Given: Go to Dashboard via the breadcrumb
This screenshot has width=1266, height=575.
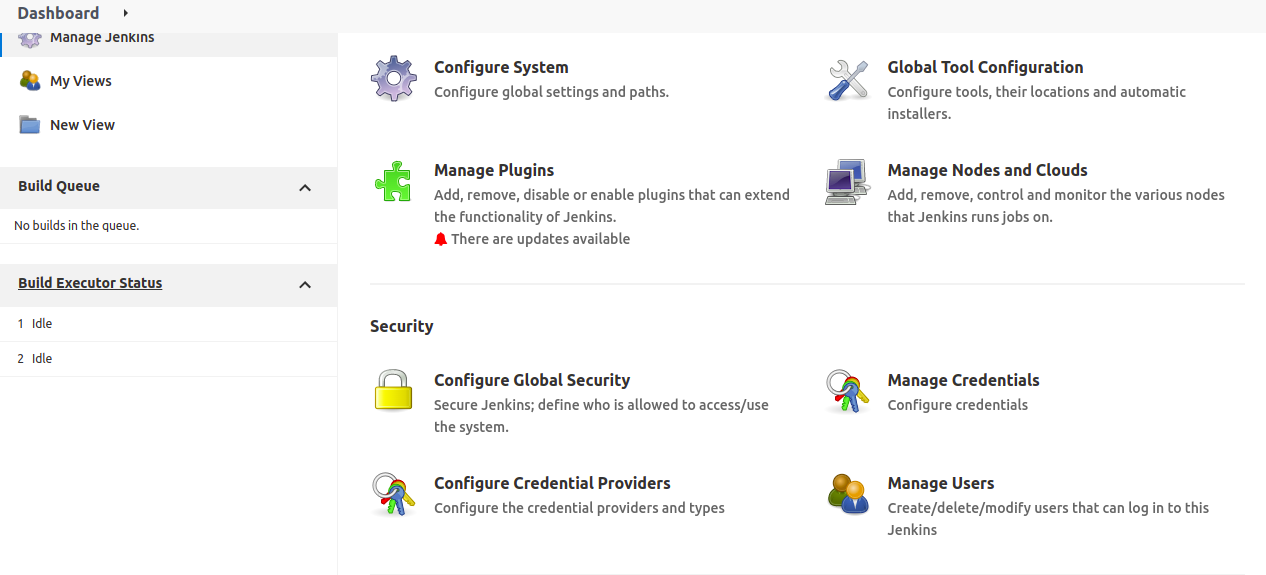Looking at the screenshot, I should 58,13.
